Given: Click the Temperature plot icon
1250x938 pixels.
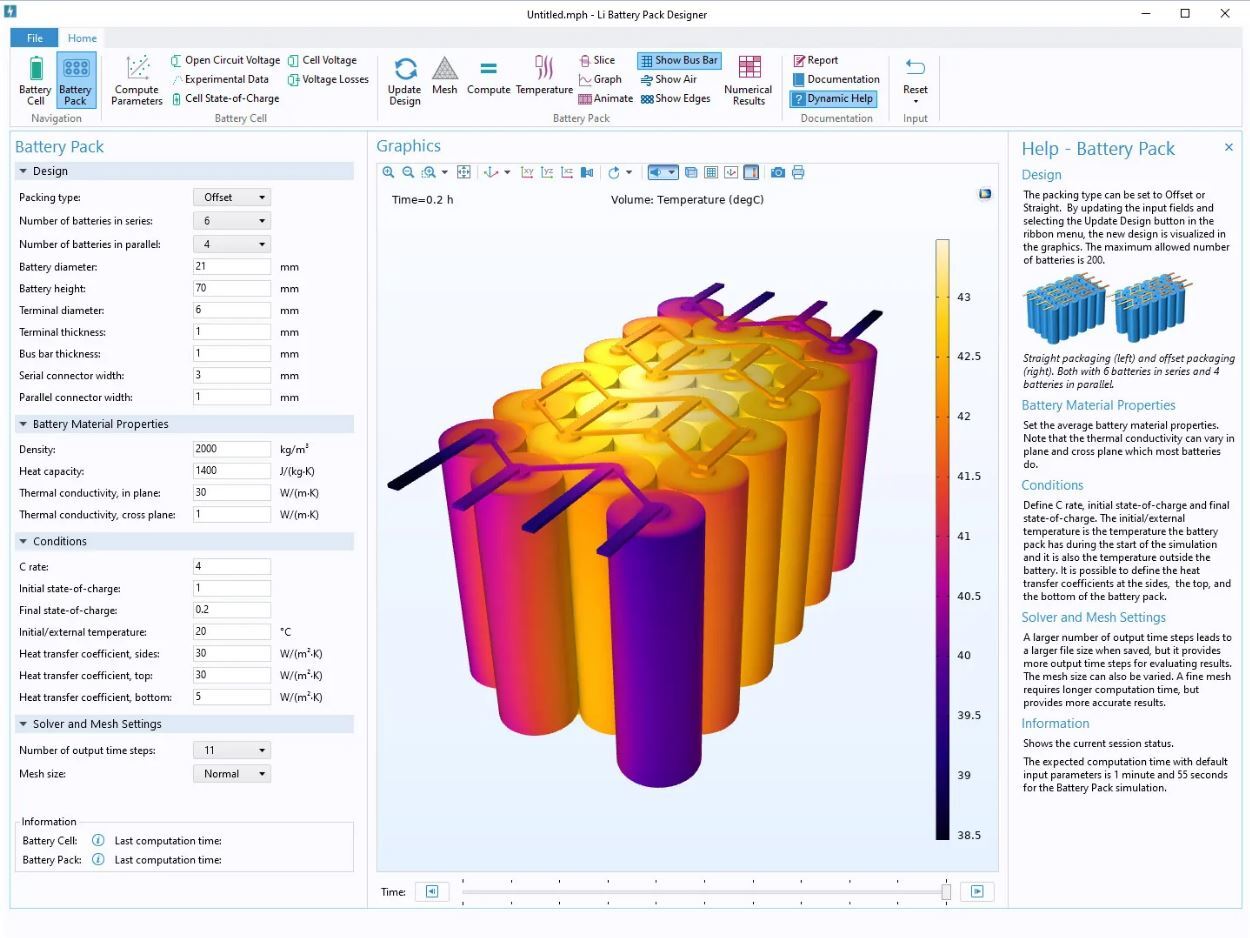Looking at the screenshot, I should (543, 79).
